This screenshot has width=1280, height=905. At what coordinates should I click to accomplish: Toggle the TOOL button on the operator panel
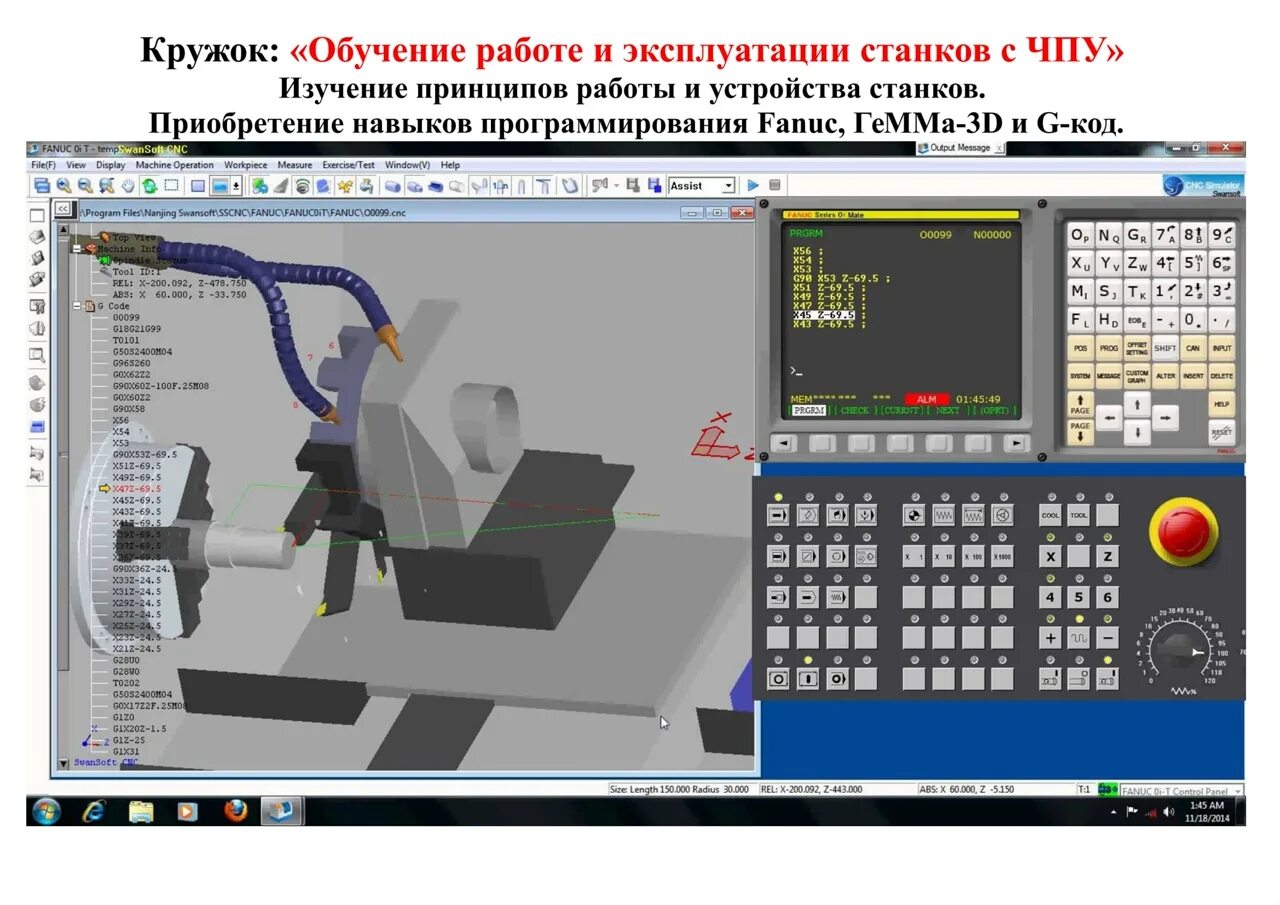point(1079,515)
